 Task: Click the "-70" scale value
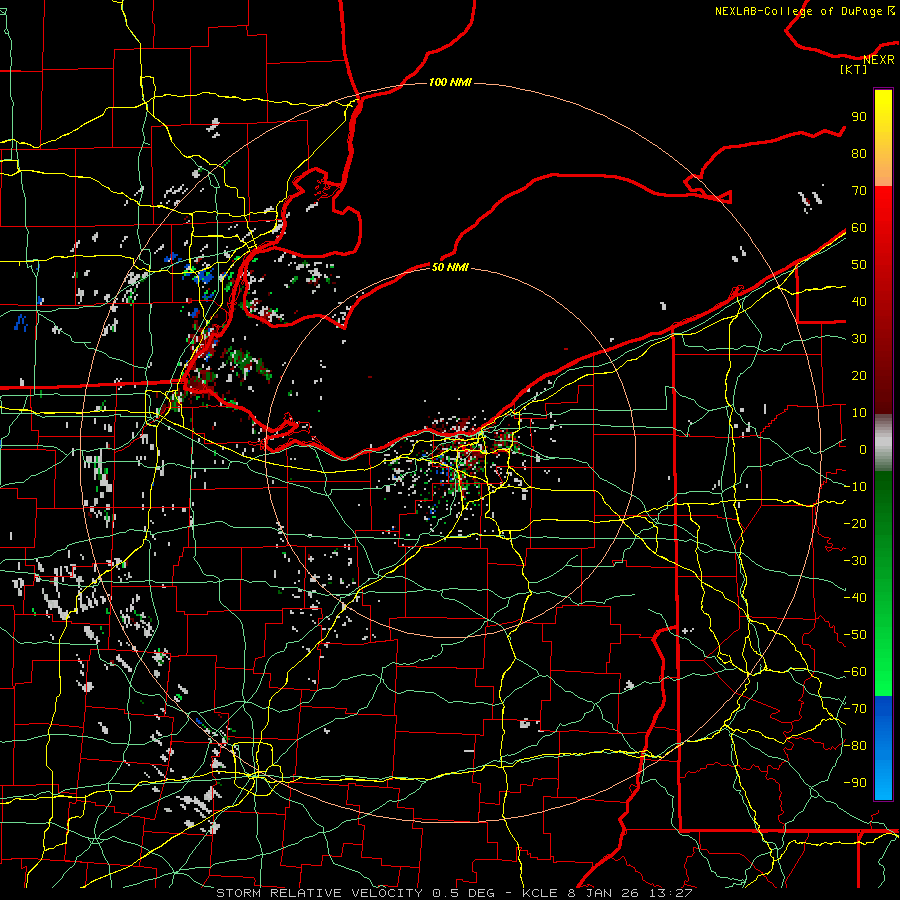(x=855, y=709)
